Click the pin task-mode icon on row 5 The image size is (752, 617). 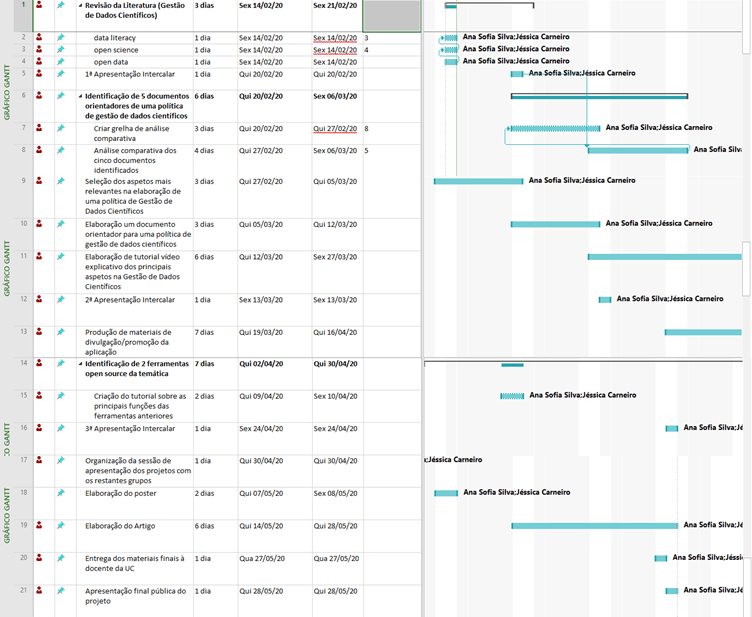pos(60,73)
